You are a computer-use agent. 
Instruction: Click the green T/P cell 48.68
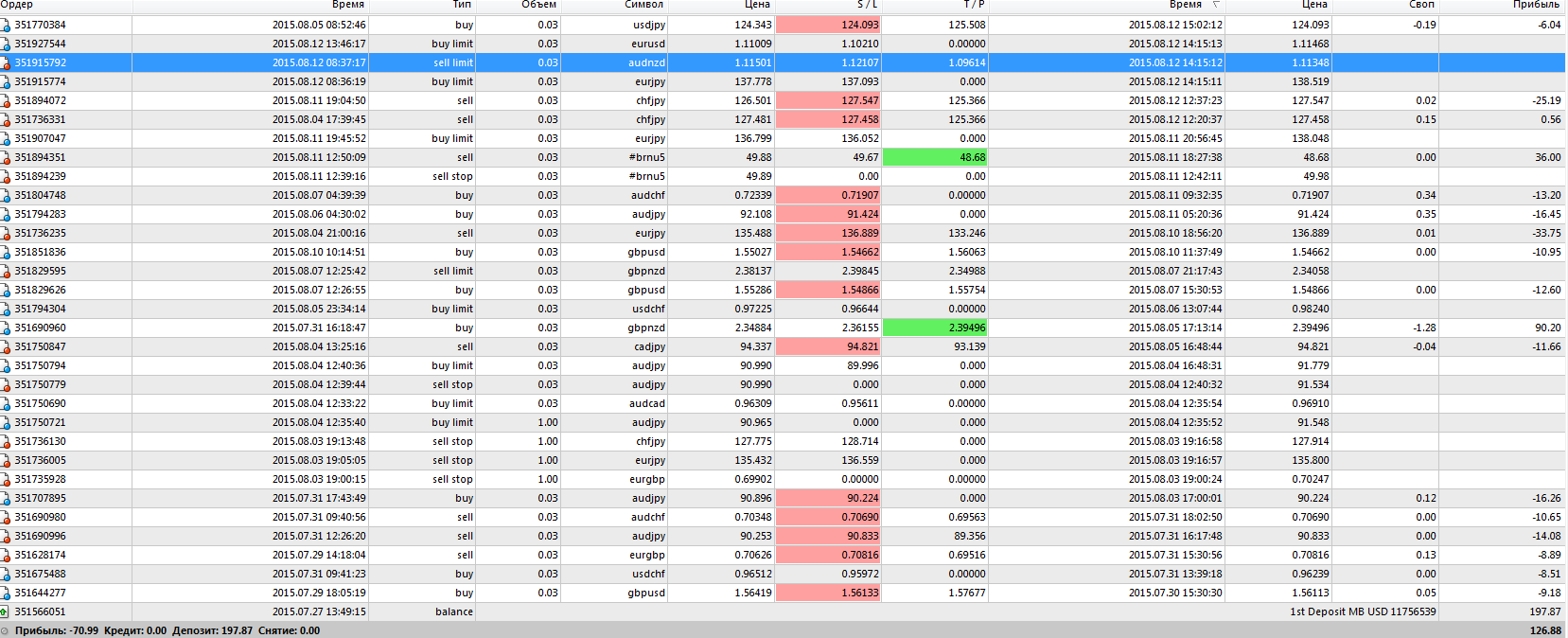tap(935, 157)
